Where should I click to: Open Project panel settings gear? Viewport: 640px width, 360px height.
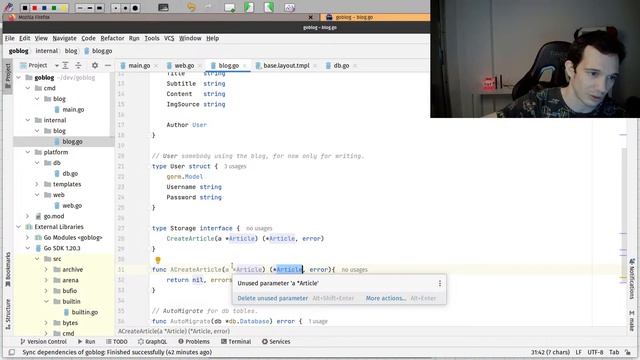95,65
